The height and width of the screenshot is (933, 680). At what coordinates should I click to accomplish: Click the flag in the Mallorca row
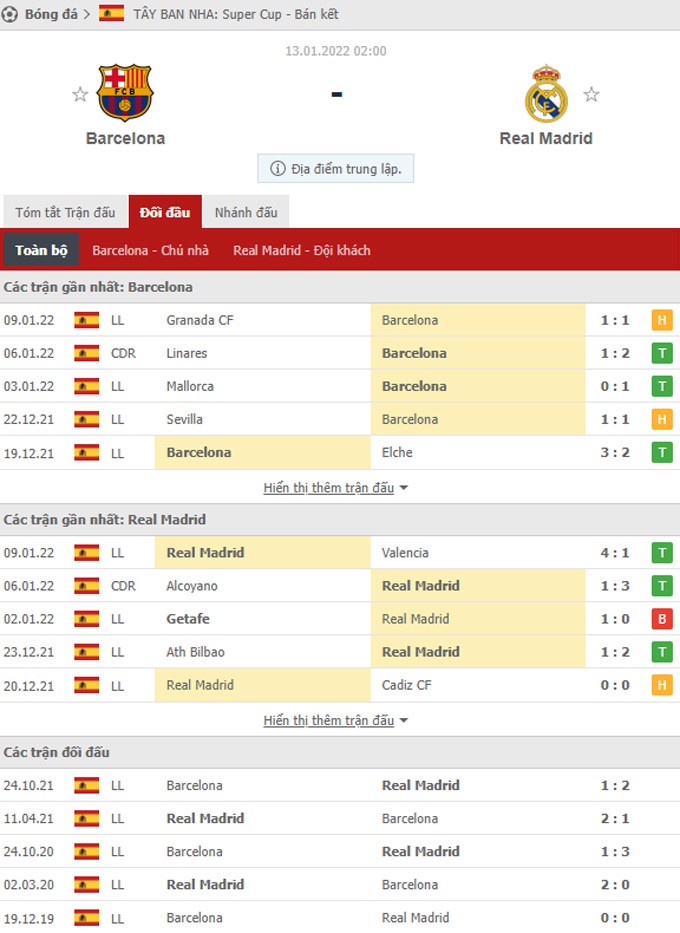tap(87, 386)
